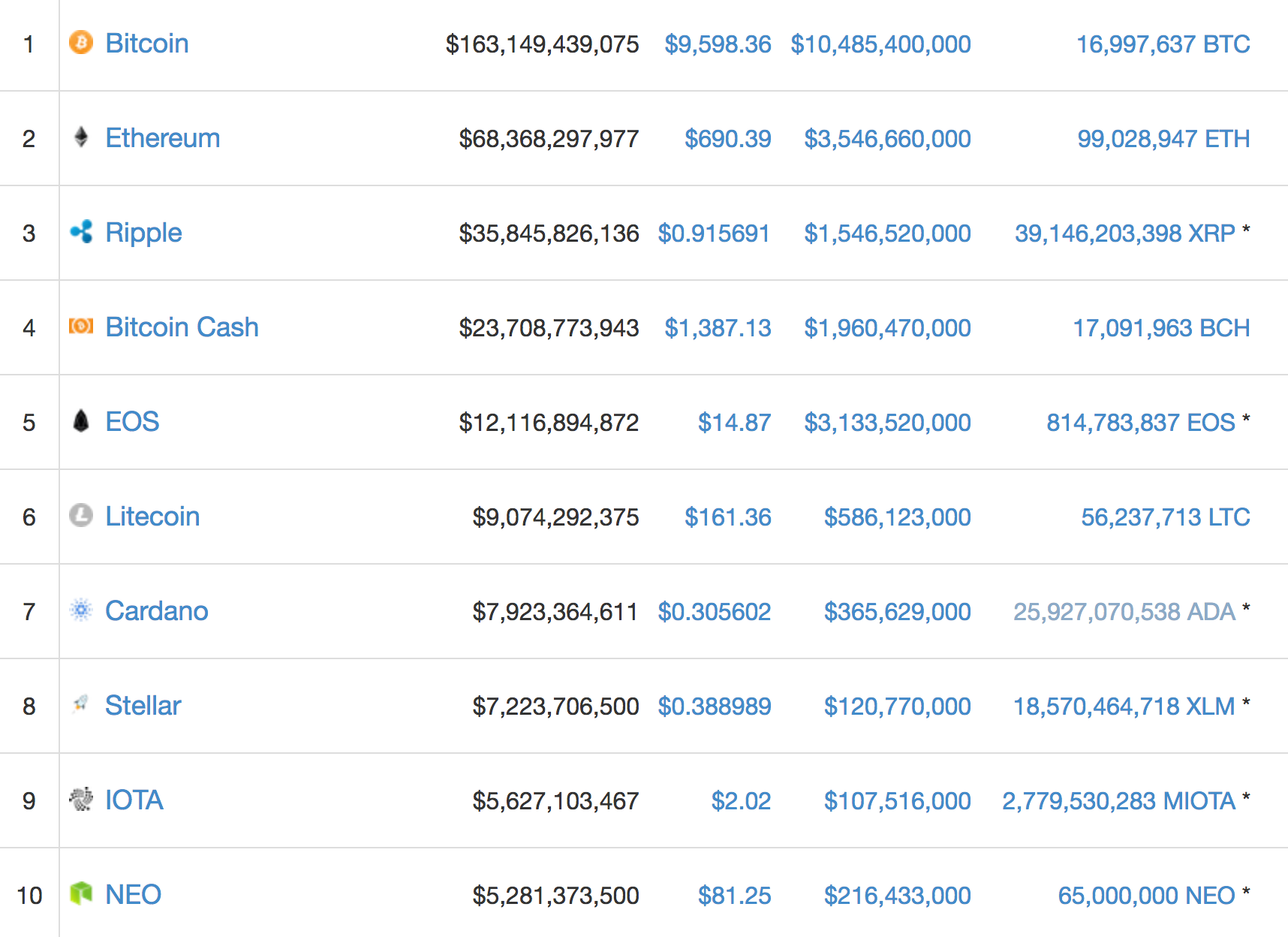Open the EOS name link
1288x937 pixels.
click(132, 422)
